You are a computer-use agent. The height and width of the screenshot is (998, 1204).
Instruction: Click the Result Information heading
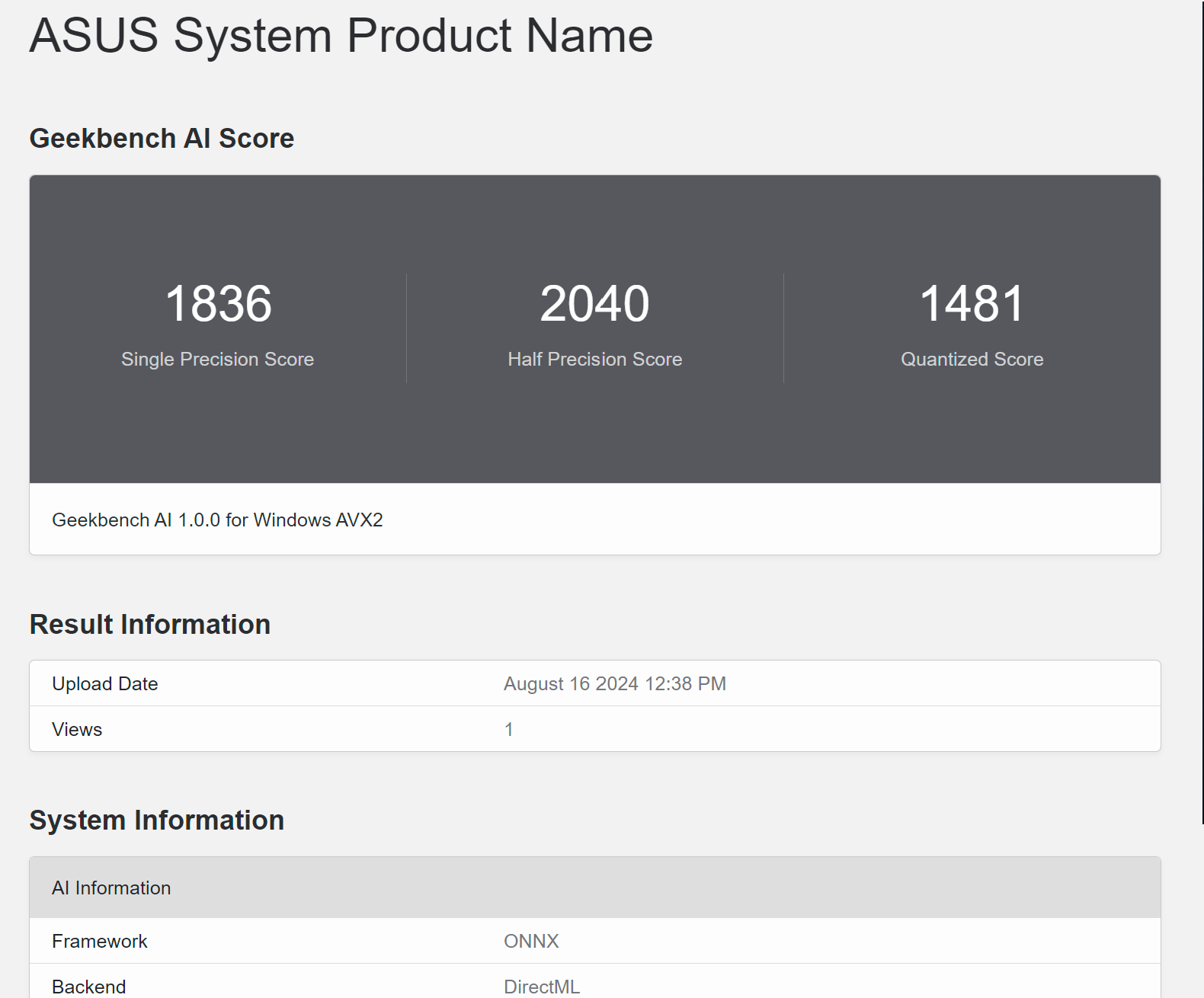[x=150, y=625]
